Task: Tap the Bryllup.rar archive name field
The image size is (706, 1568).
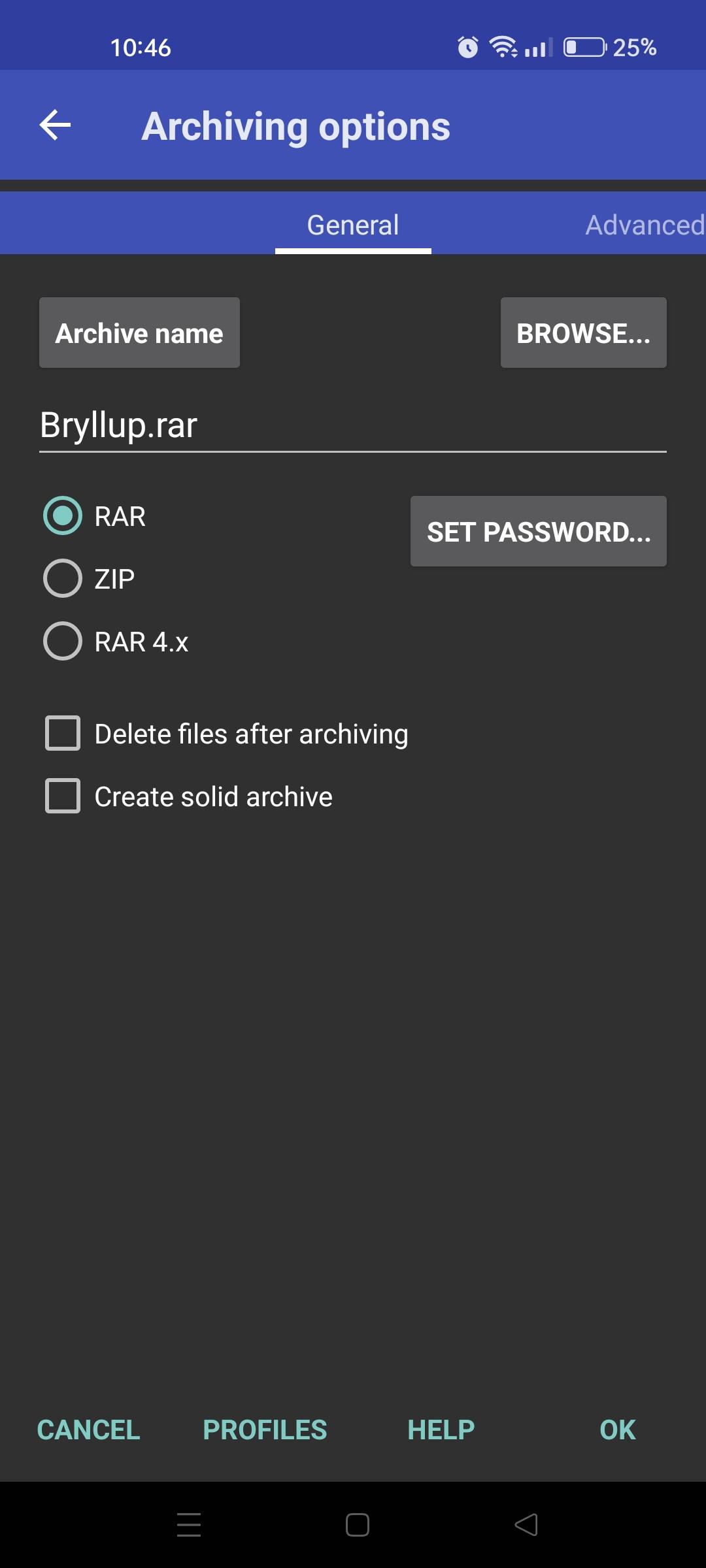Action: tap(353, 425)
